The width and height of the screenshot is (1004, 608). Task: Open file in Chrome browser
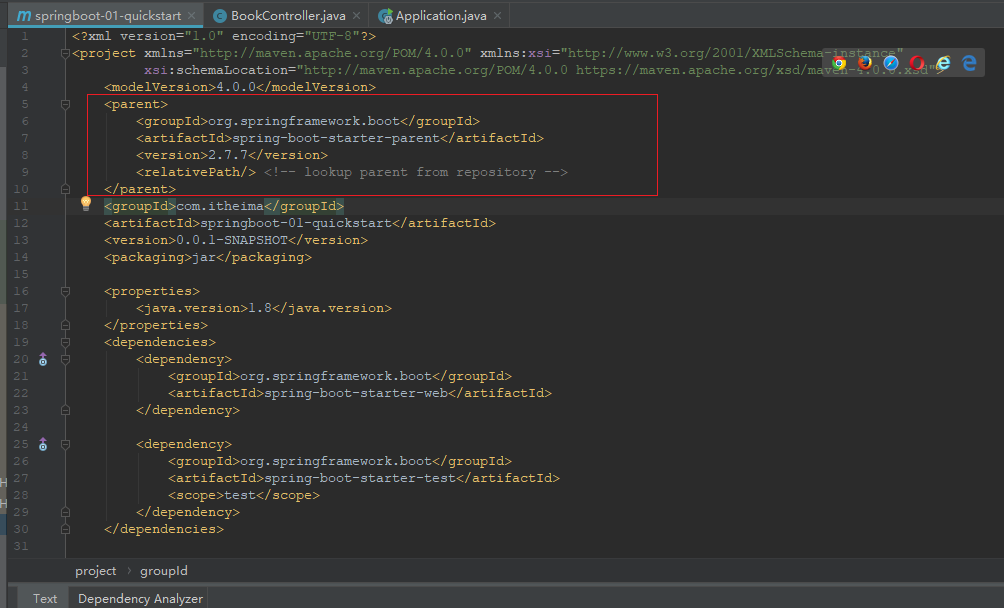839,63
